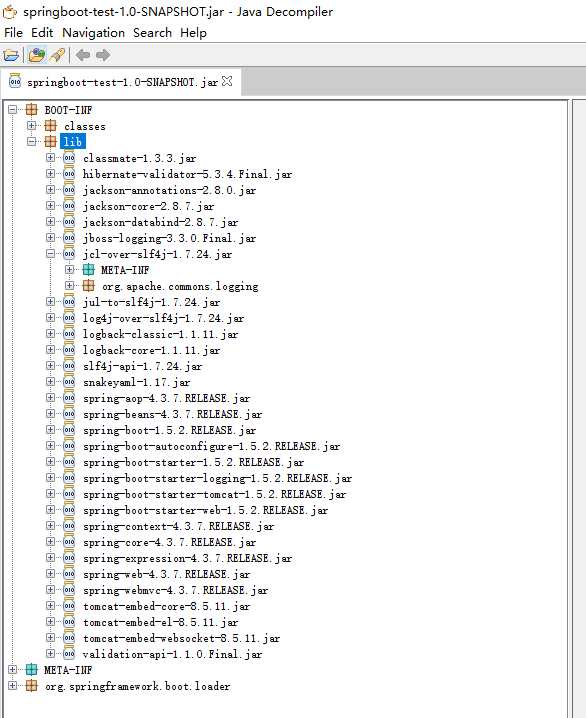
Task: Open the File menu
Action: (13, 33)
